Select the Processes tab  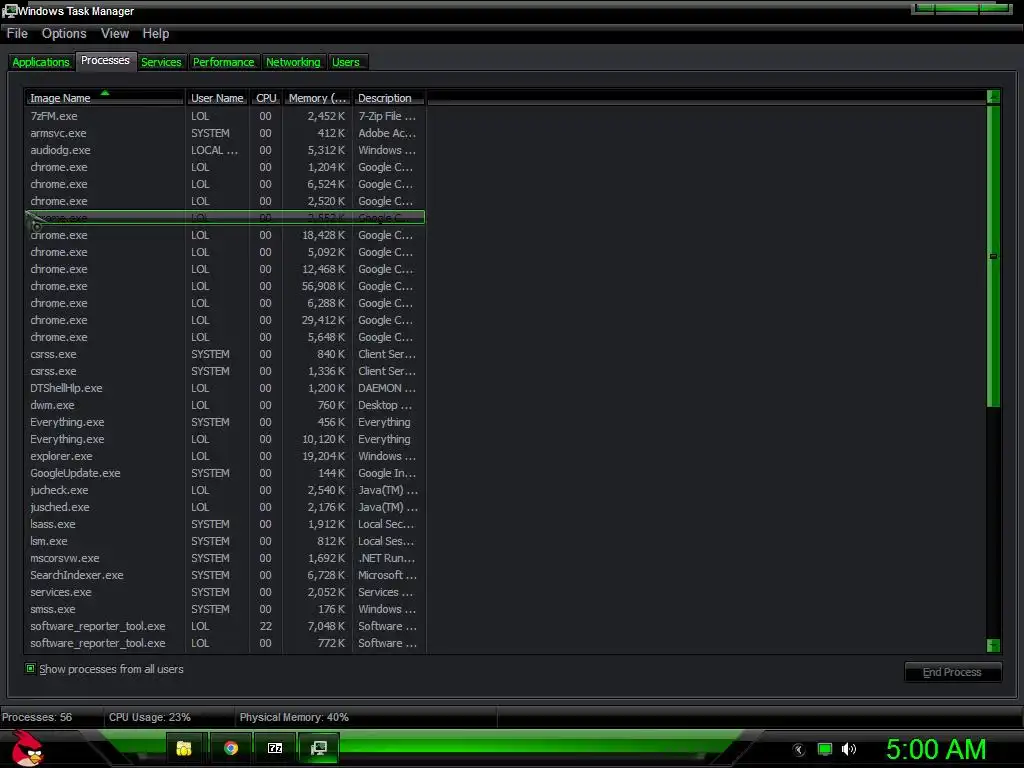pyautogui.click(x=105, y=61)
